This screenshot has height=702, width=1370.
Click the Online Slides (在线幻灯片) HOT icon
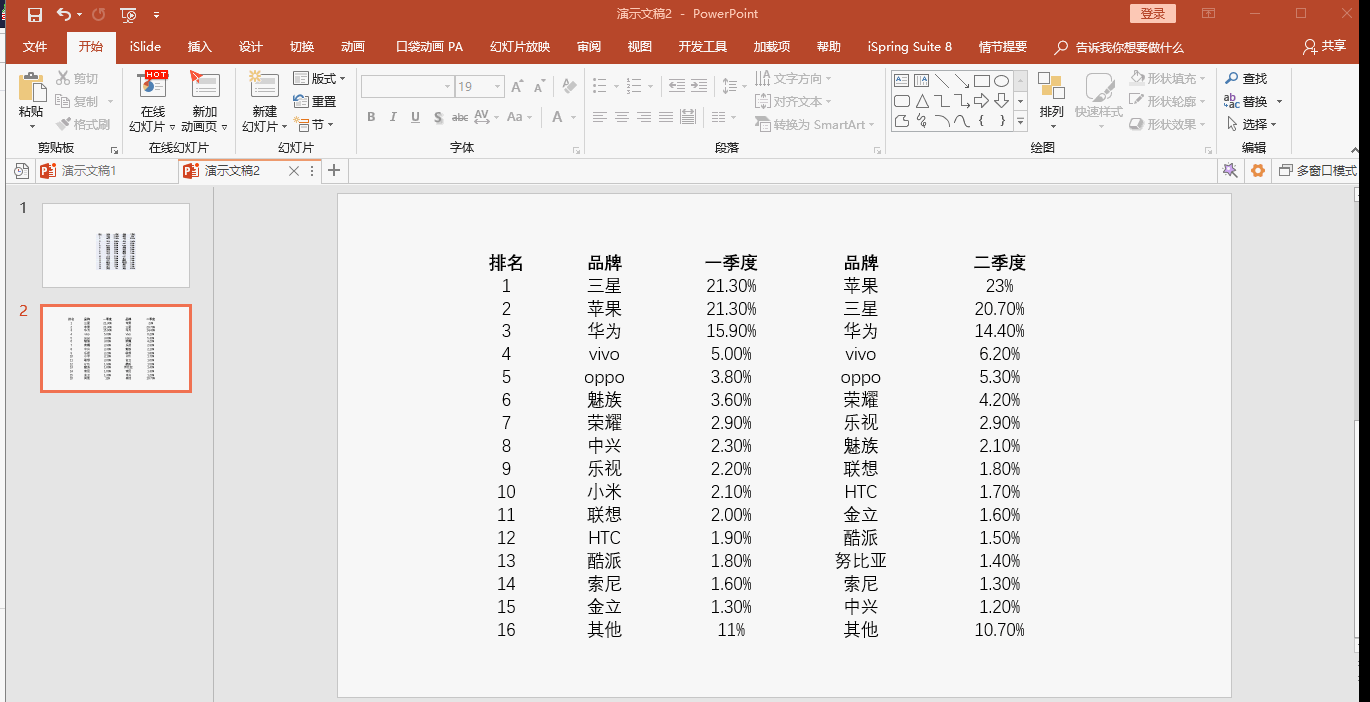pyautogui.click(x=153, y=86)
